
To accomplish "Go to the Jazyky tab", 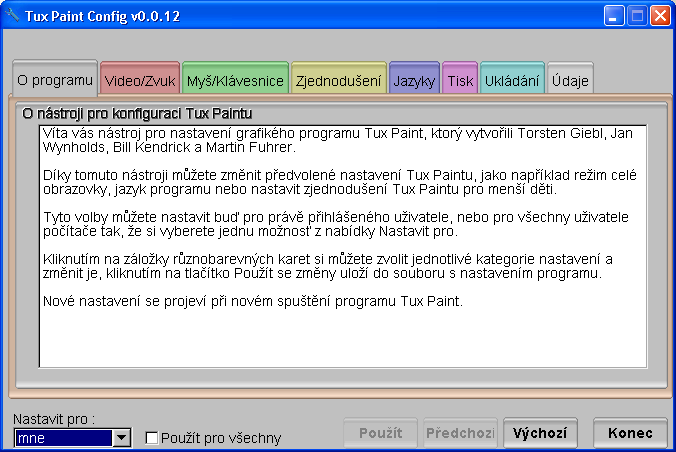I will coord(414,79).
